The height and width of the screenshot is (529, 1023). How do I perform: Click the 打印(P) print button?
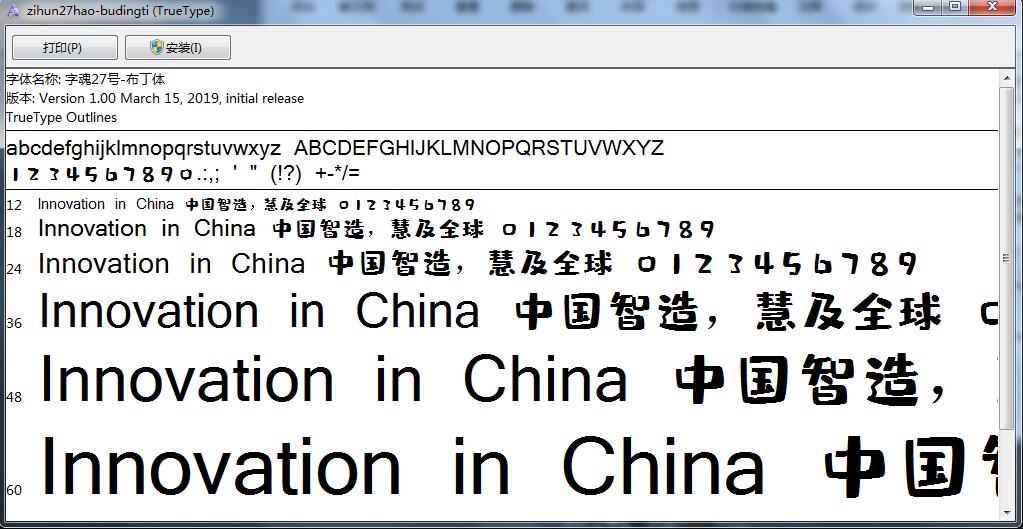point(65,48)
